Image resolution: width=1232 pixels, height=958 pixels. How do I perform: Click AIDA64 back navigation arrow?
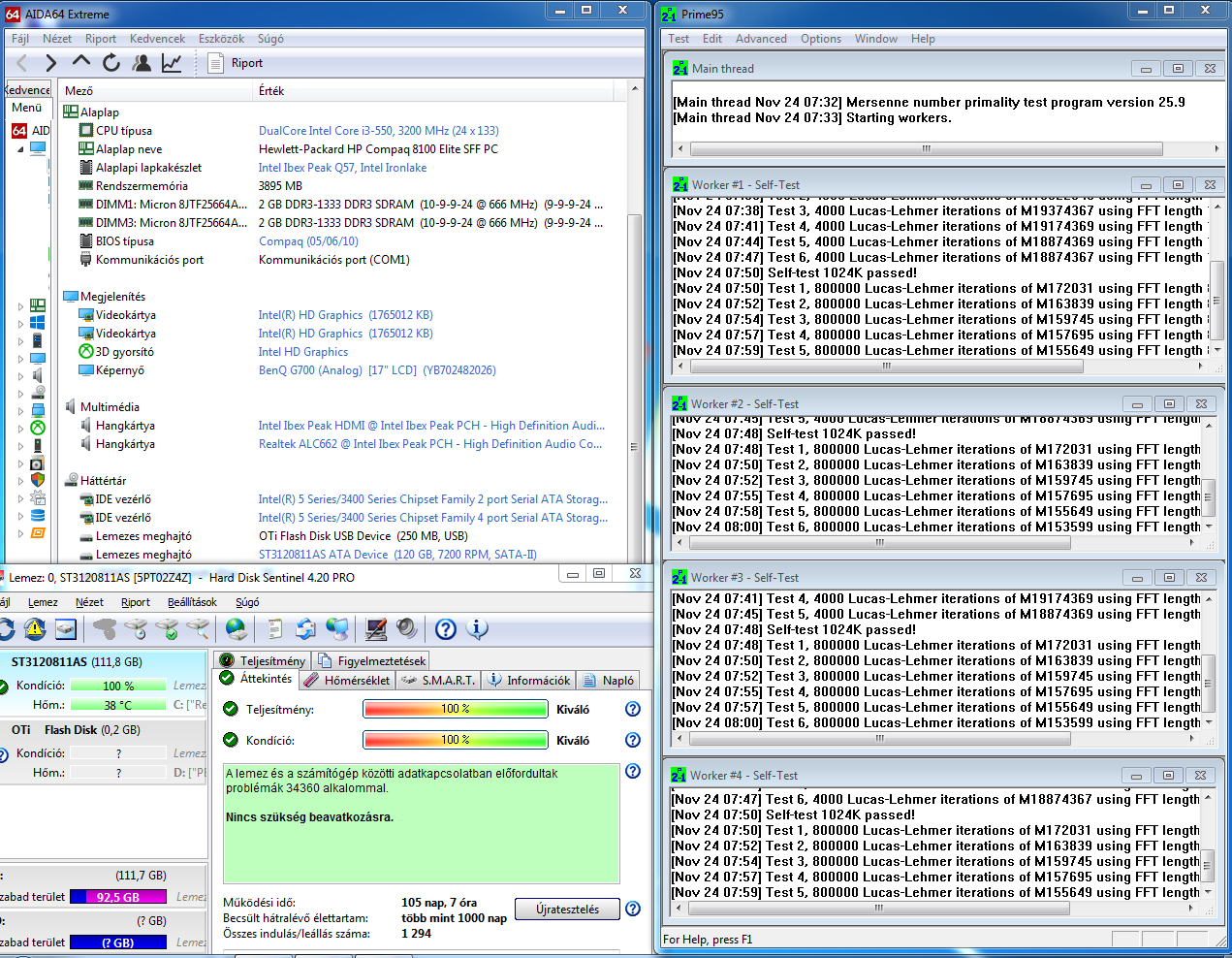(21, 63)
